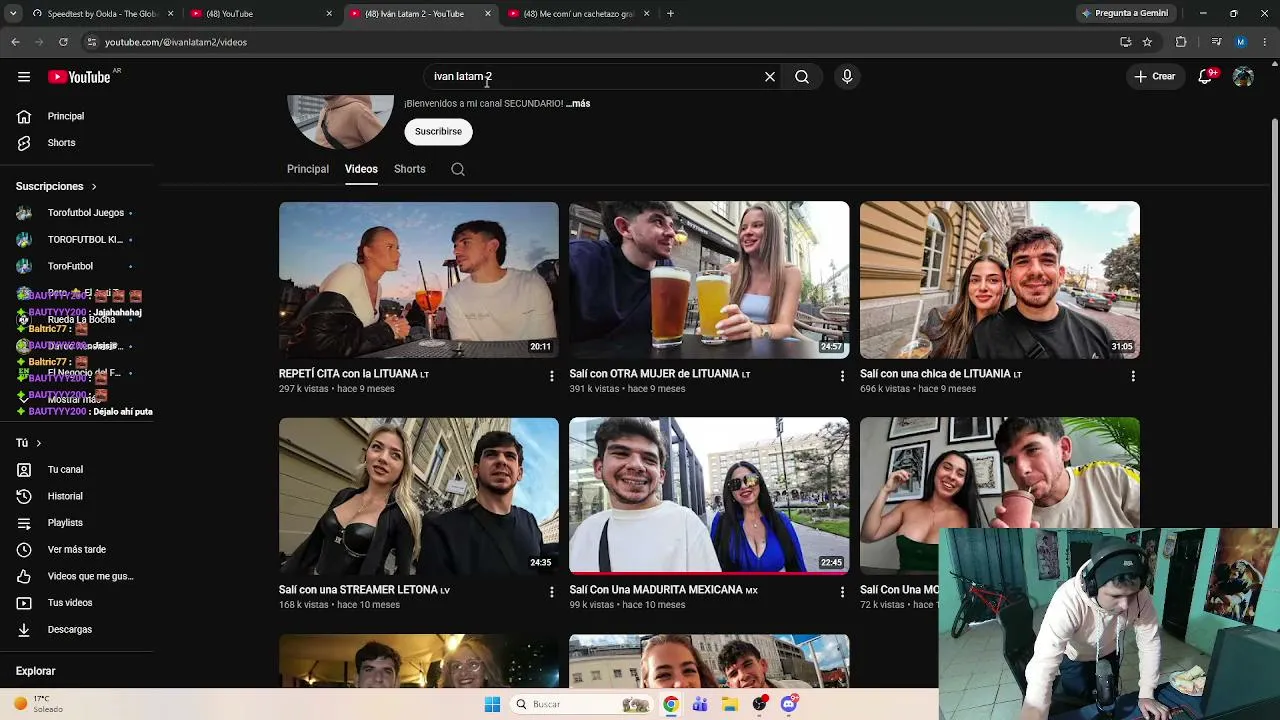Switch to Speedtest by Ookla browser tab
This screenshot has width=1280, height=720.
click(103, 14)
